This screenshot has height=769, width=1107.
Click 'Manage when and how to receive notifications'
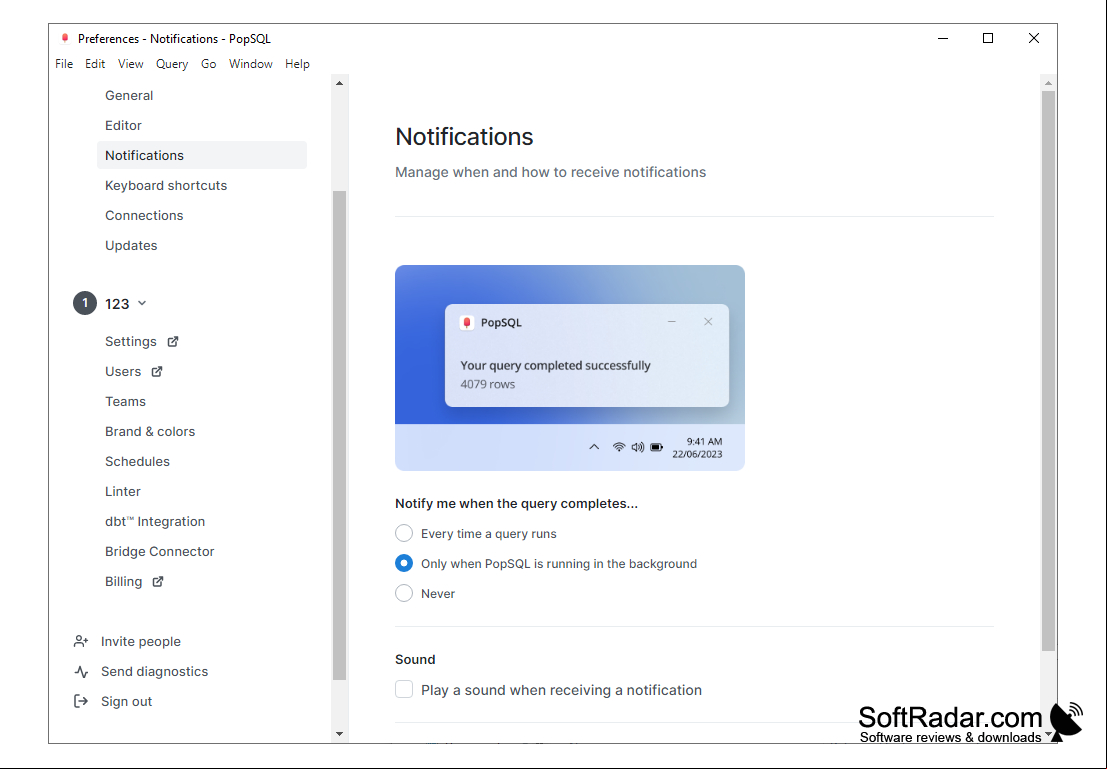point(551,172)
